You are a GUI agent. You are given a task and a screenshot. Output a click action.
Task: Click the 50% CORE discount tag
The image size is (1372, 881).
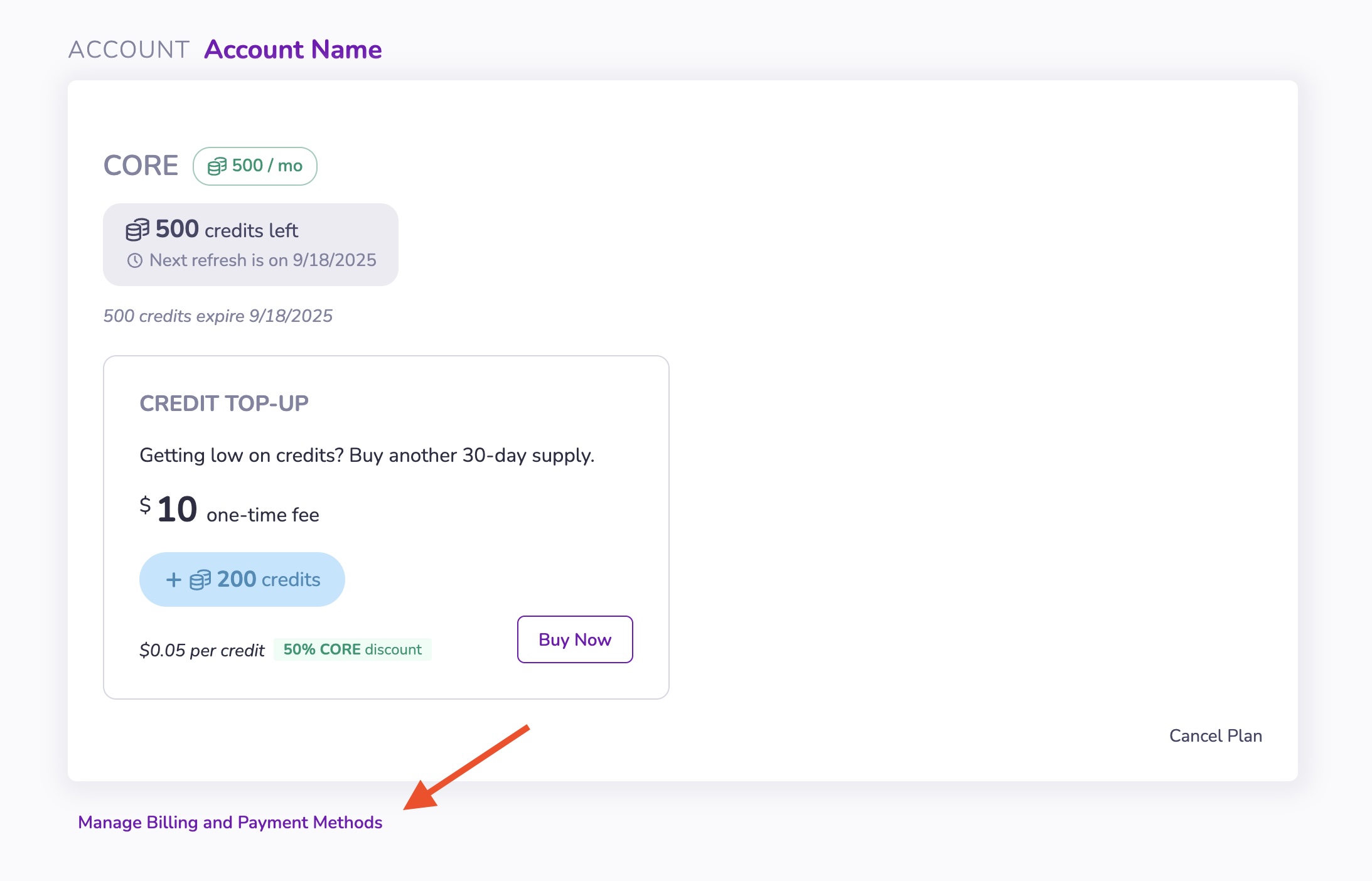pos(352,649)
